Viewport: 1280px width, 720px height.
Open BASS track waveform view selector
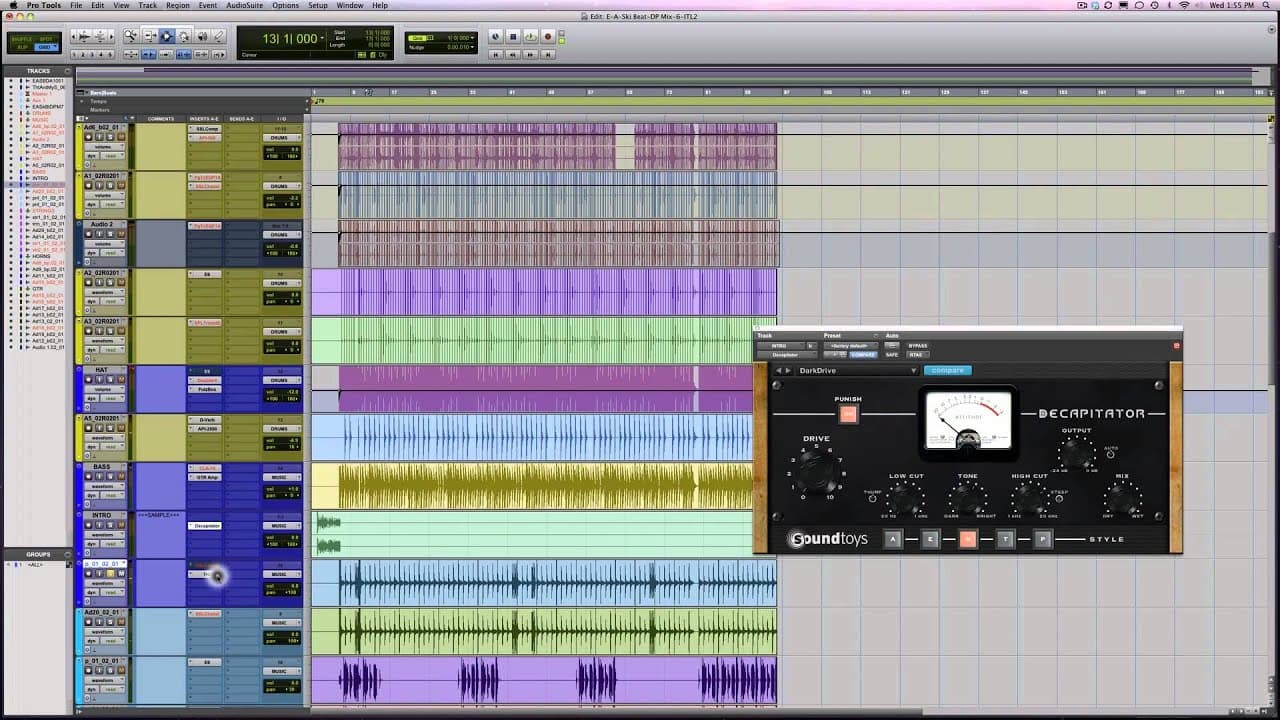104,487
